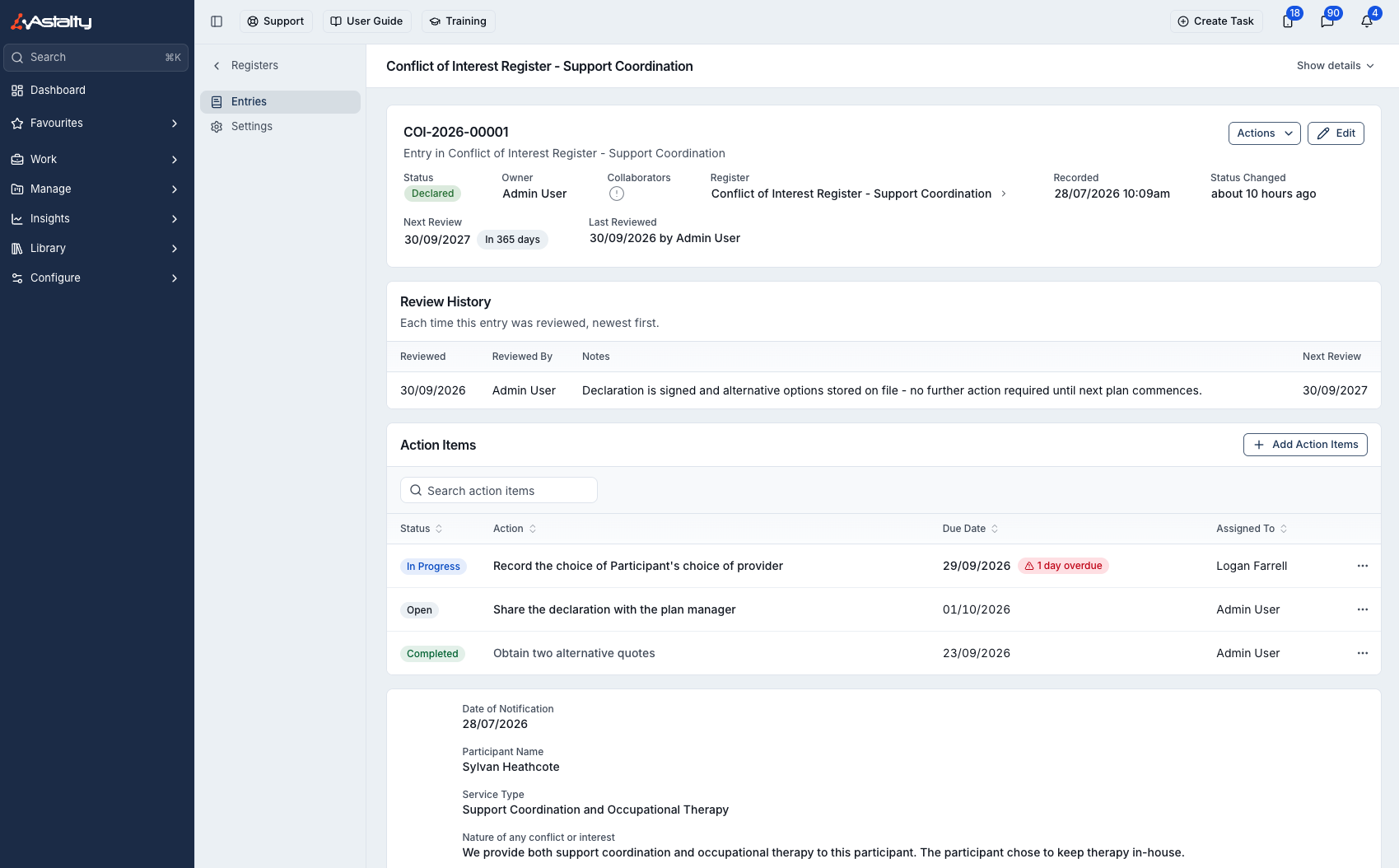Viewport: 1399px width, 868px height.
Task: Focus the sidebar Search field
Action: (96, 58)
